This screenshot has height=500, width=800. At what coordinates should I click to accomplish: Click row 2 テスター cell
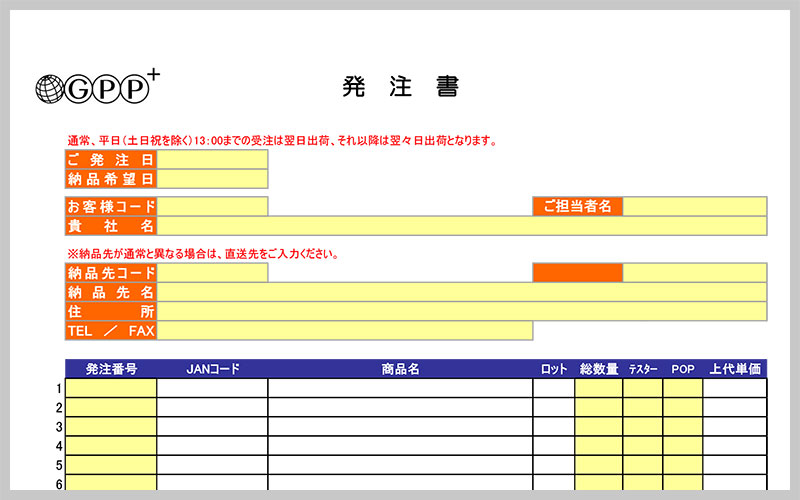(x=643, y=407)
